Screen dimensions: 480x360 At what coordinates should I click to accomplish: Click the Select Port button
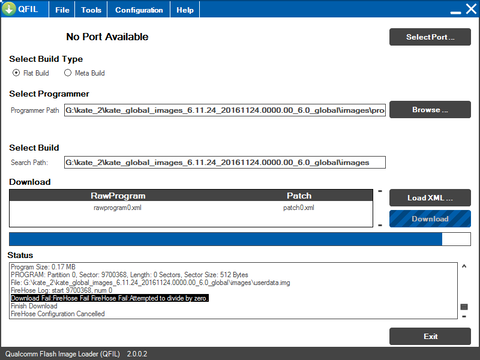(x=430, y=37)
